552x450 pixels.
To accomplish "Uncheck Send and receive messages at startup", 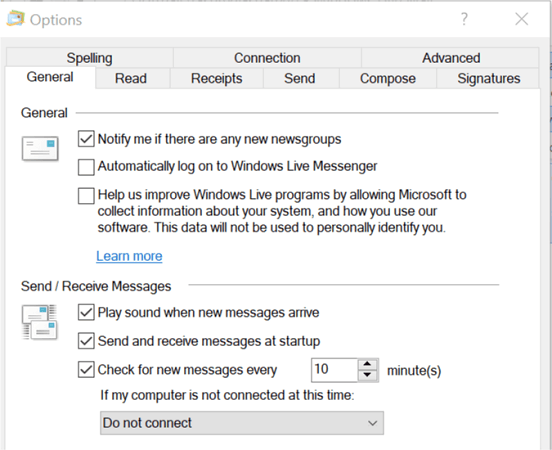I will point(86,341).
